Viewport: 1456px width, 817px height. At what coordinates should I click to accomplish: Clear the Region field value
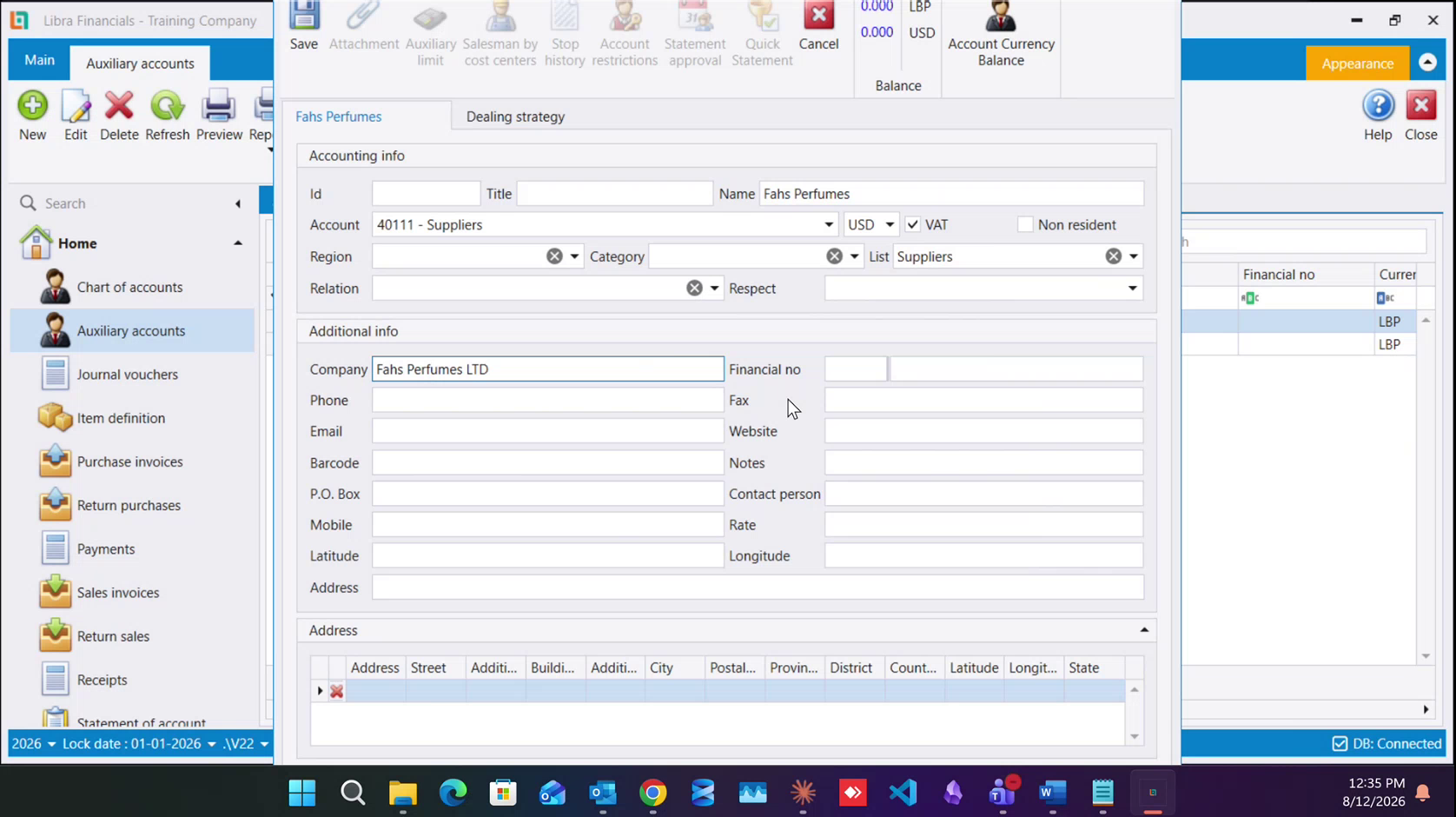coord(554,256)
